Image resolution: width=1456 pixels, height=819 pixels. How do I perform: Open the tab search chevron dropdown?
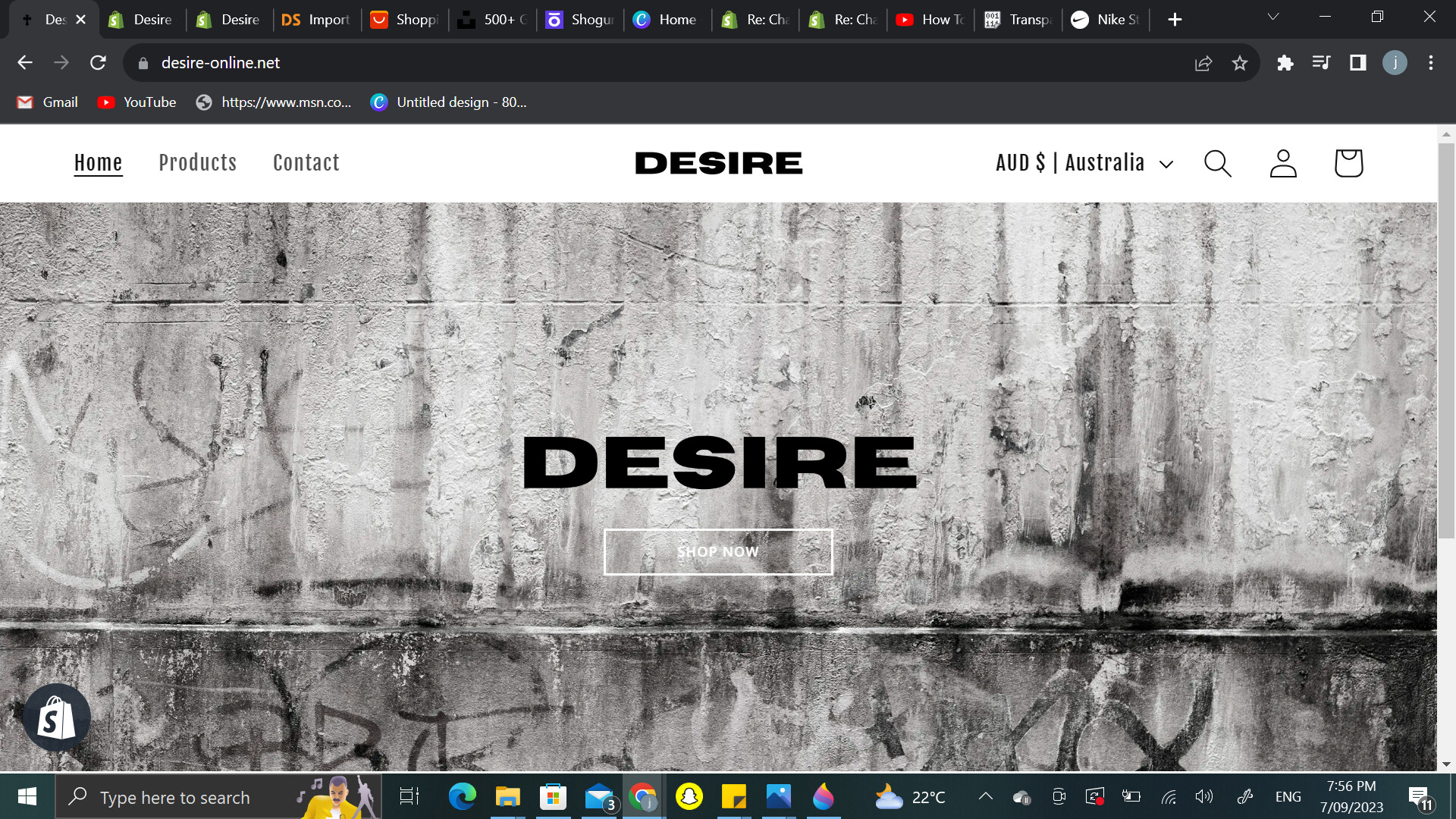pyautogui.click(x=1273, y=17)
